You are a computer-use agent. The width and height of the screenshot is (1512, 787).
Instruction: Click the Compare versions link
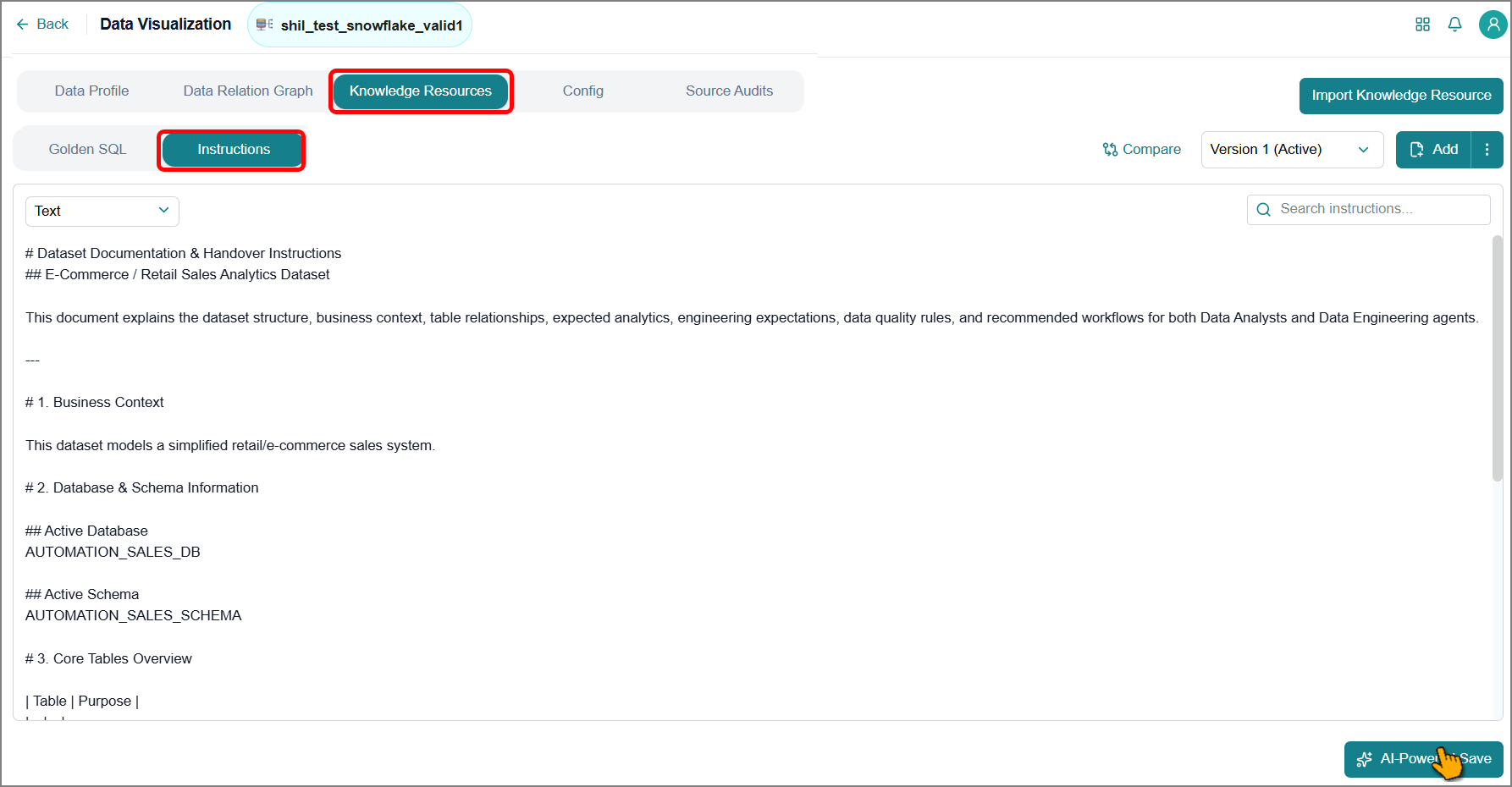1141,149
